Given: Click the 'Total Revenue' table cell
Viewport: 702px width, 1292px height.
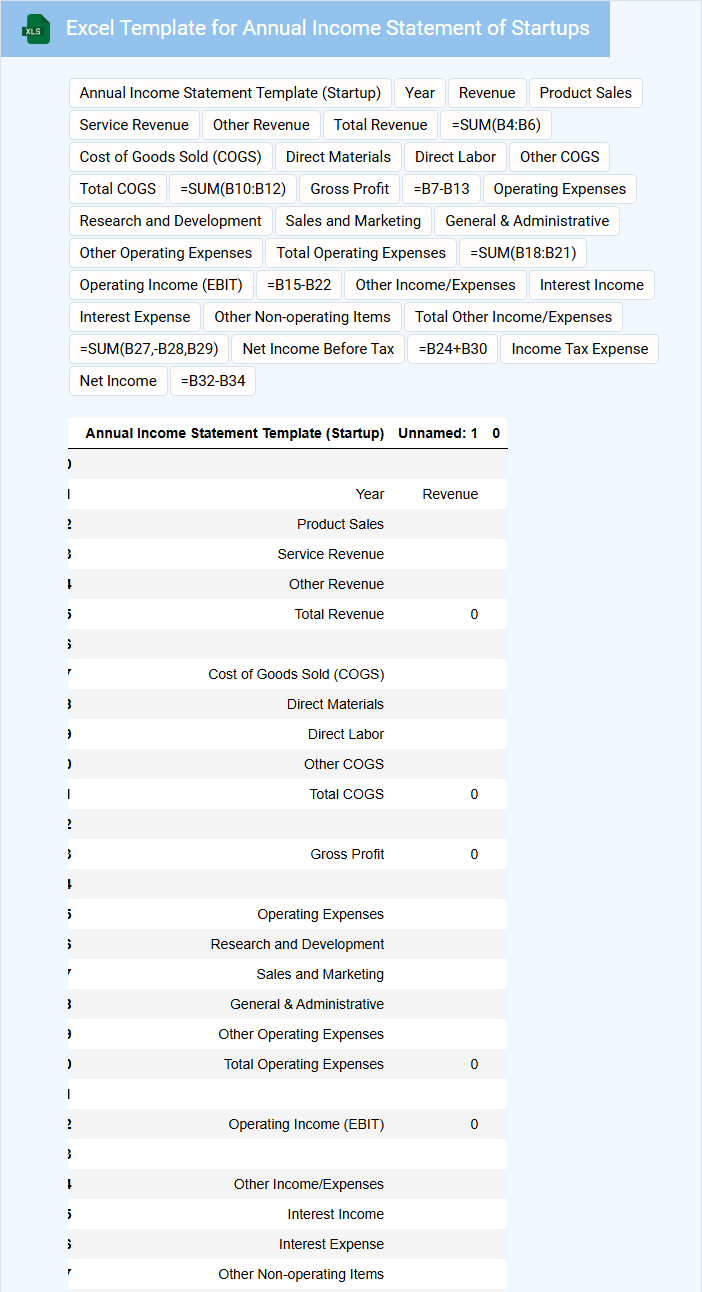Looking at the screenshot, I should point(339,614).
